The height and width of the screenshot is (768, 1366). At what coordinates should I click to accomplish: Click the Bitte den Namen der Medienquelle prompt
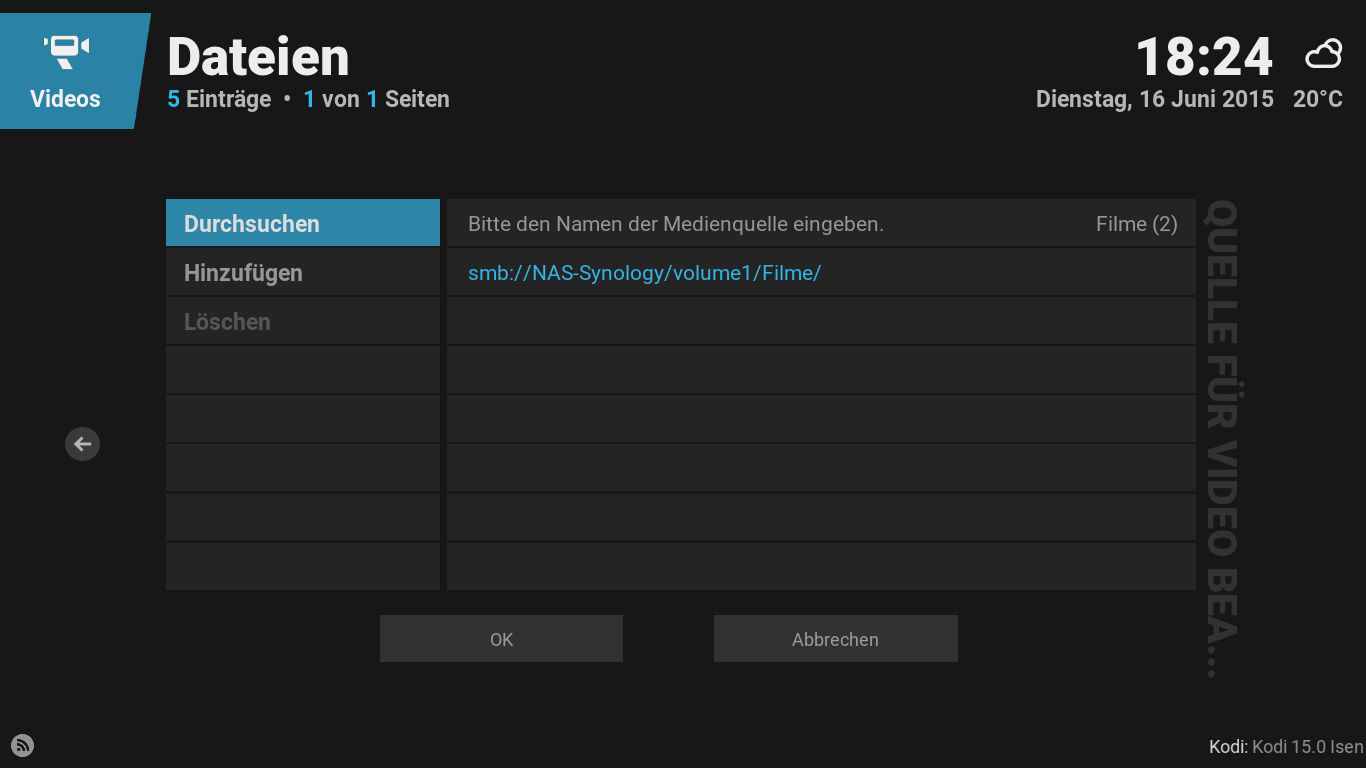(x=676, y=224)
